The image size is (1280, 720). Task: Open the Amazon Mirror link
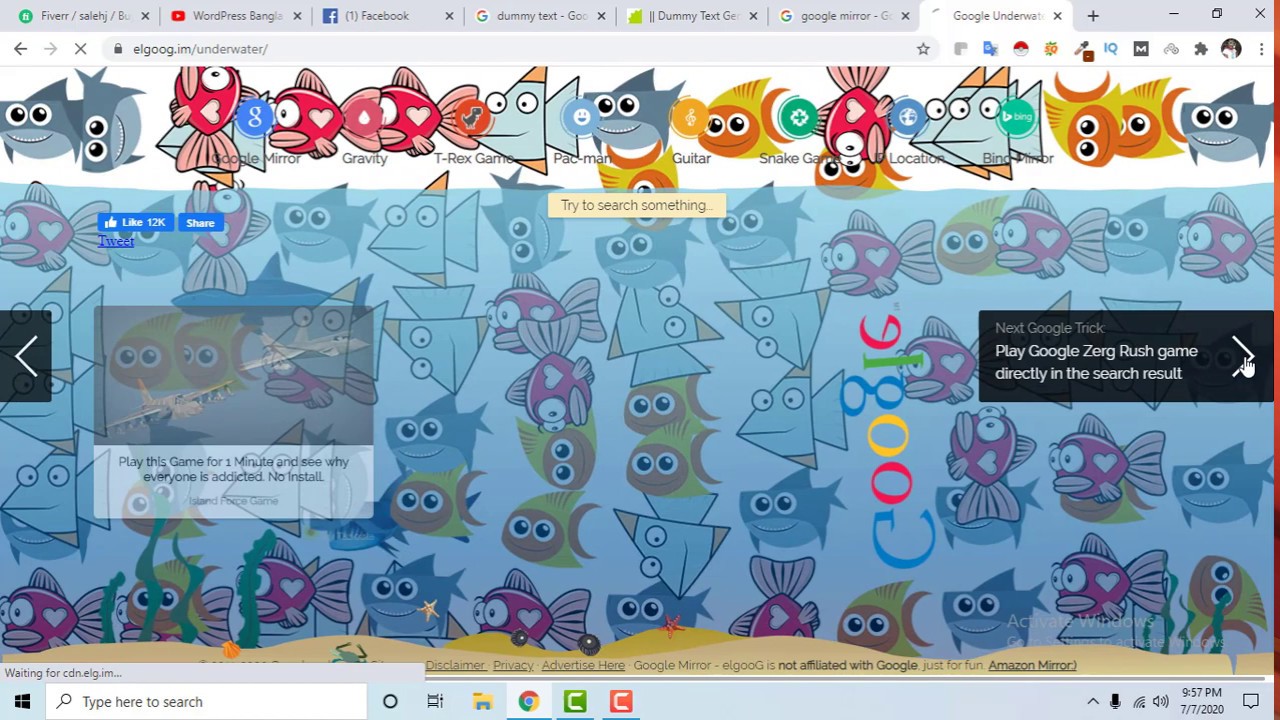(x=1032, y=665)
